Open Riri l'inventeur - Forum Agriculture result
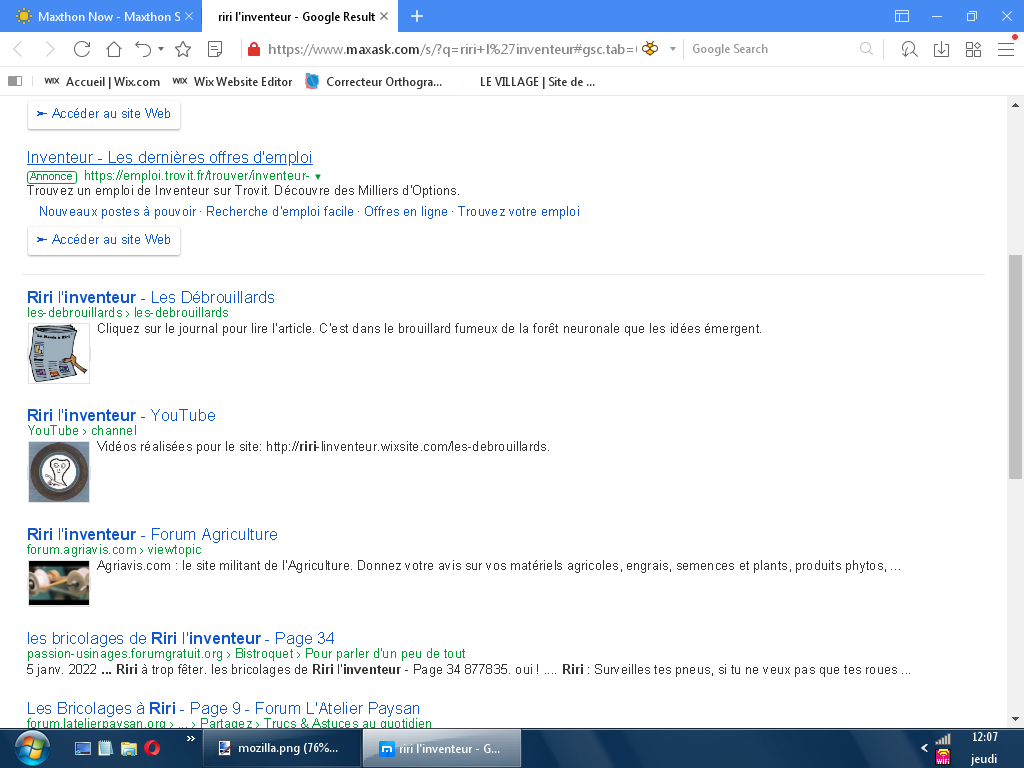 (152, 534)
